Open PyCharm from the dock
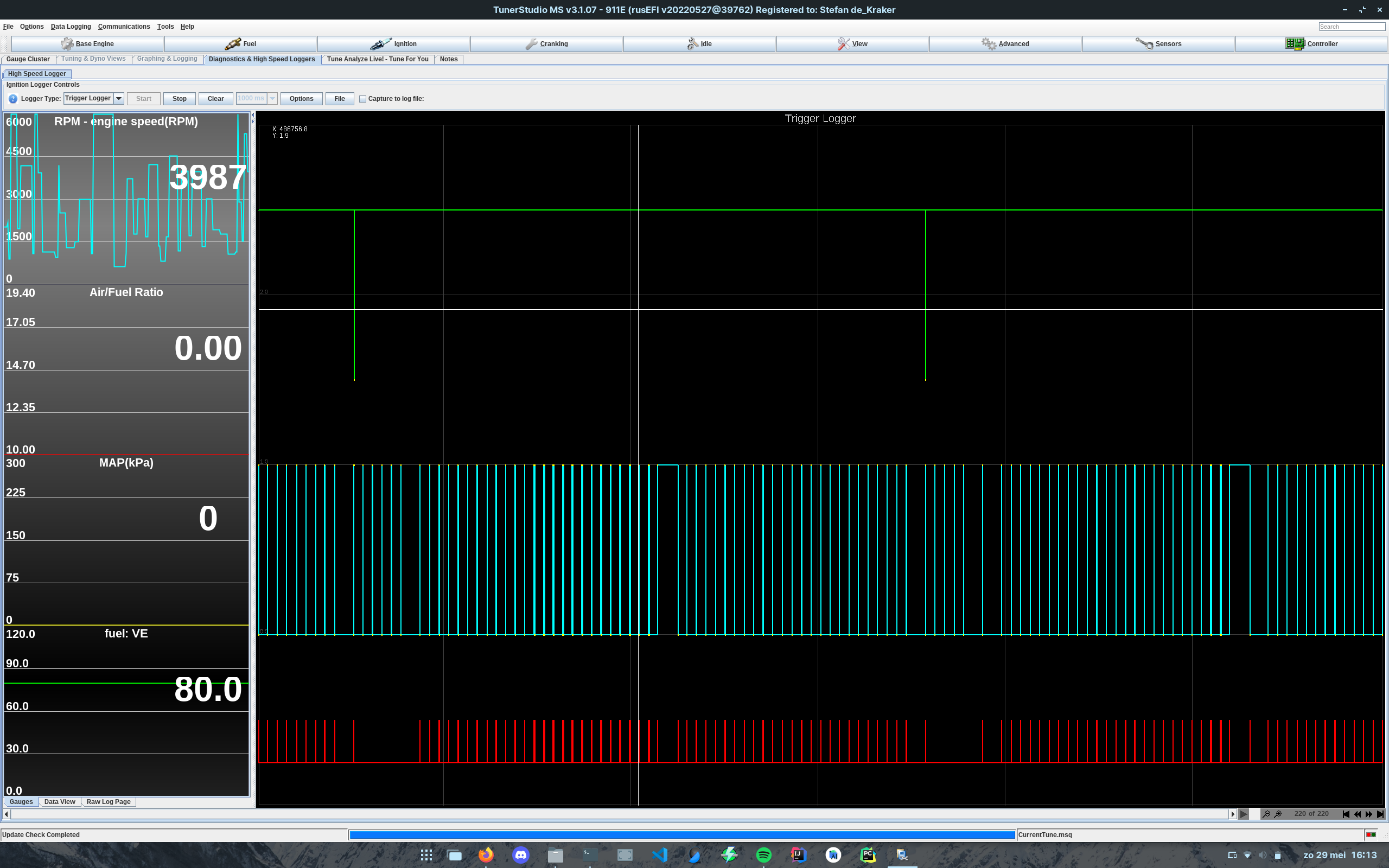 point(868,855)
